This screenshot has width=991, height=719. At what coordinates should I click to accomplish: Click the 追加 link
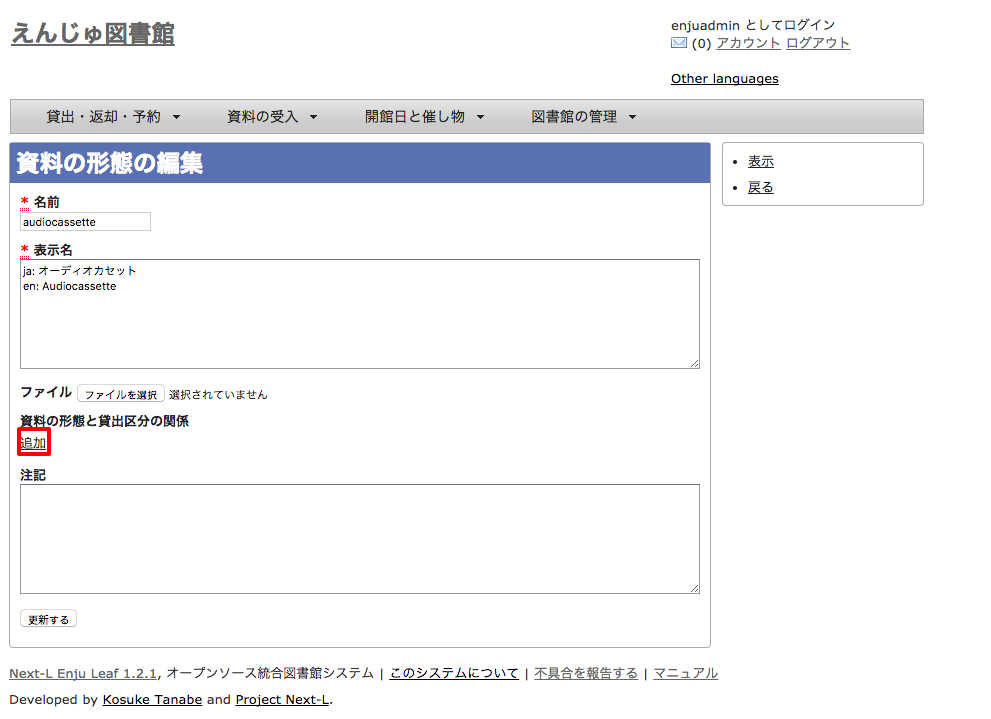coord(33,442)
